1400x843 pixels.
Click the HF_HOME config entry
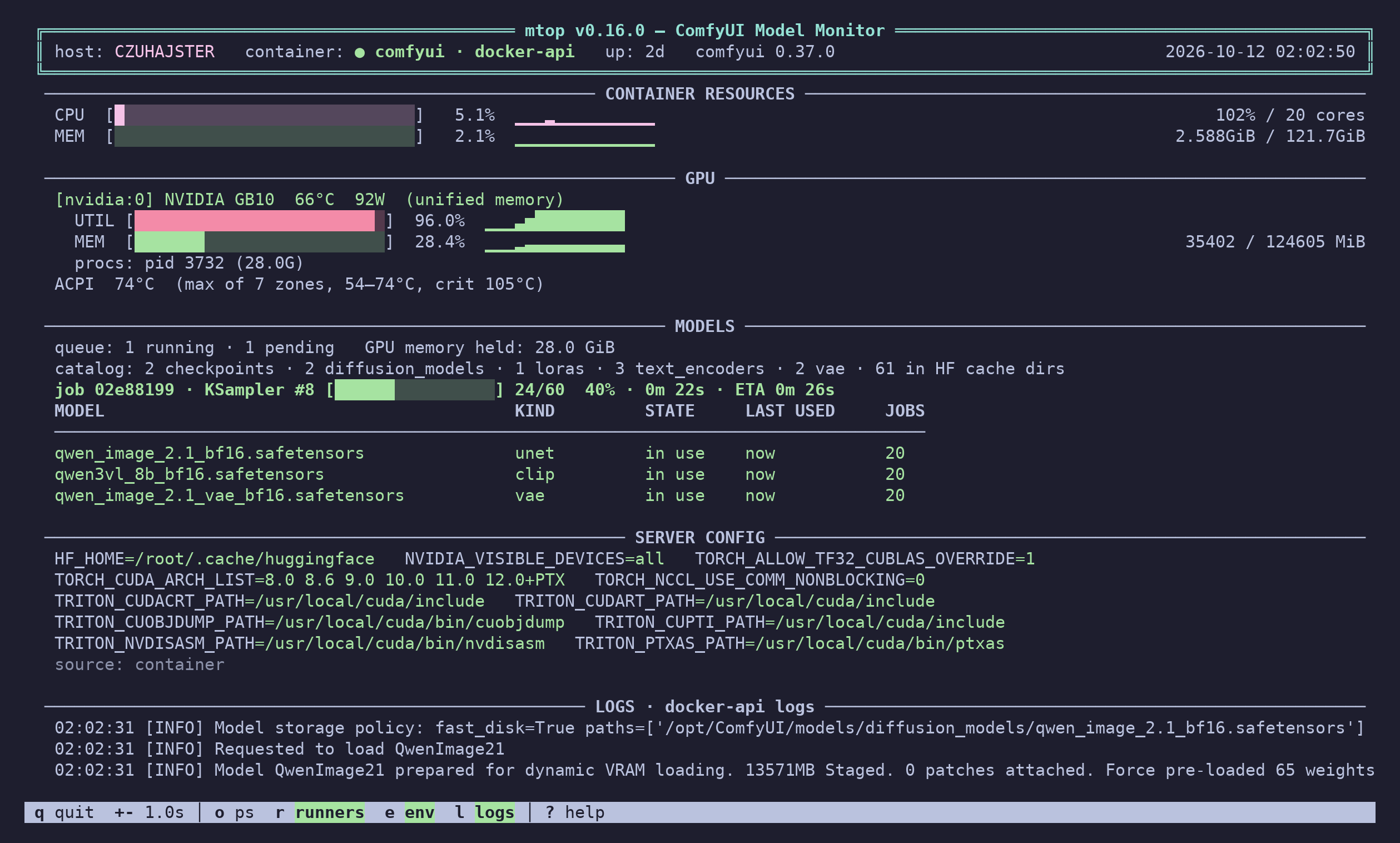[x=214, y=559]
